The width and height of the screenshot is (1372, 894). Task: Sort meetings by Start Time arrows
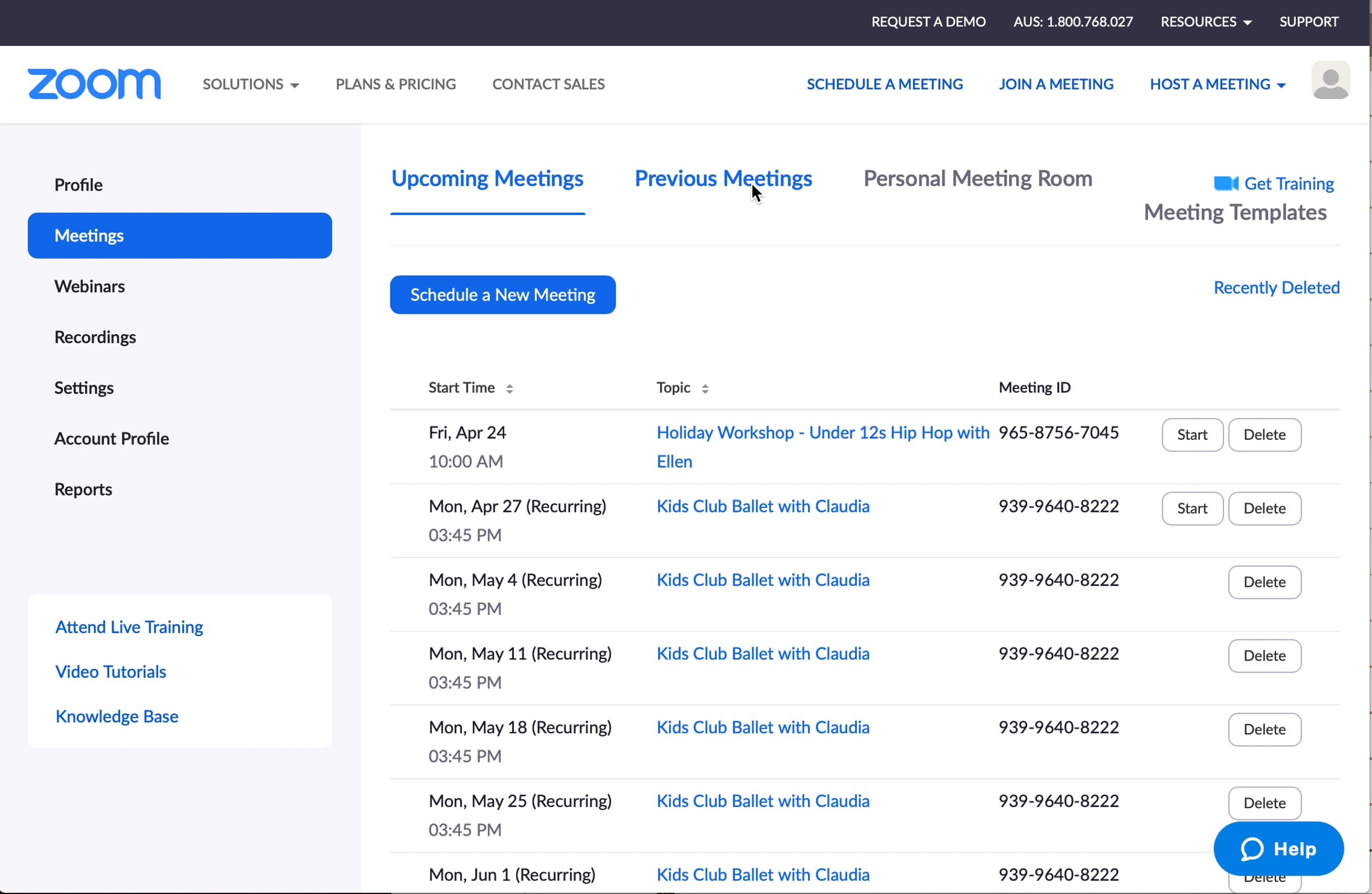click(x=509, y=389)
